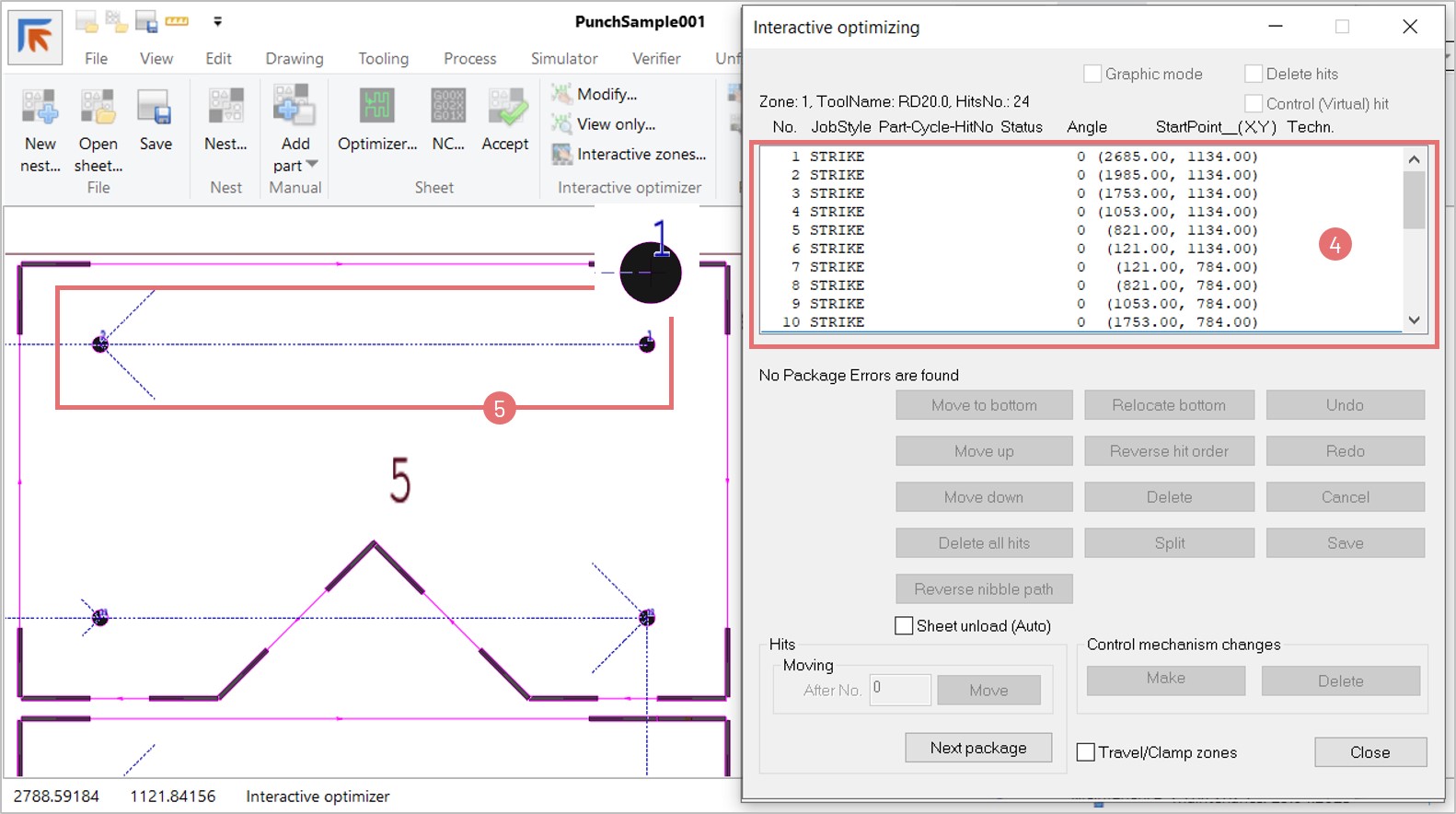This screenshot has width=1456, height=814.
Task: Click the Next package button
Action: click(977, 748)
